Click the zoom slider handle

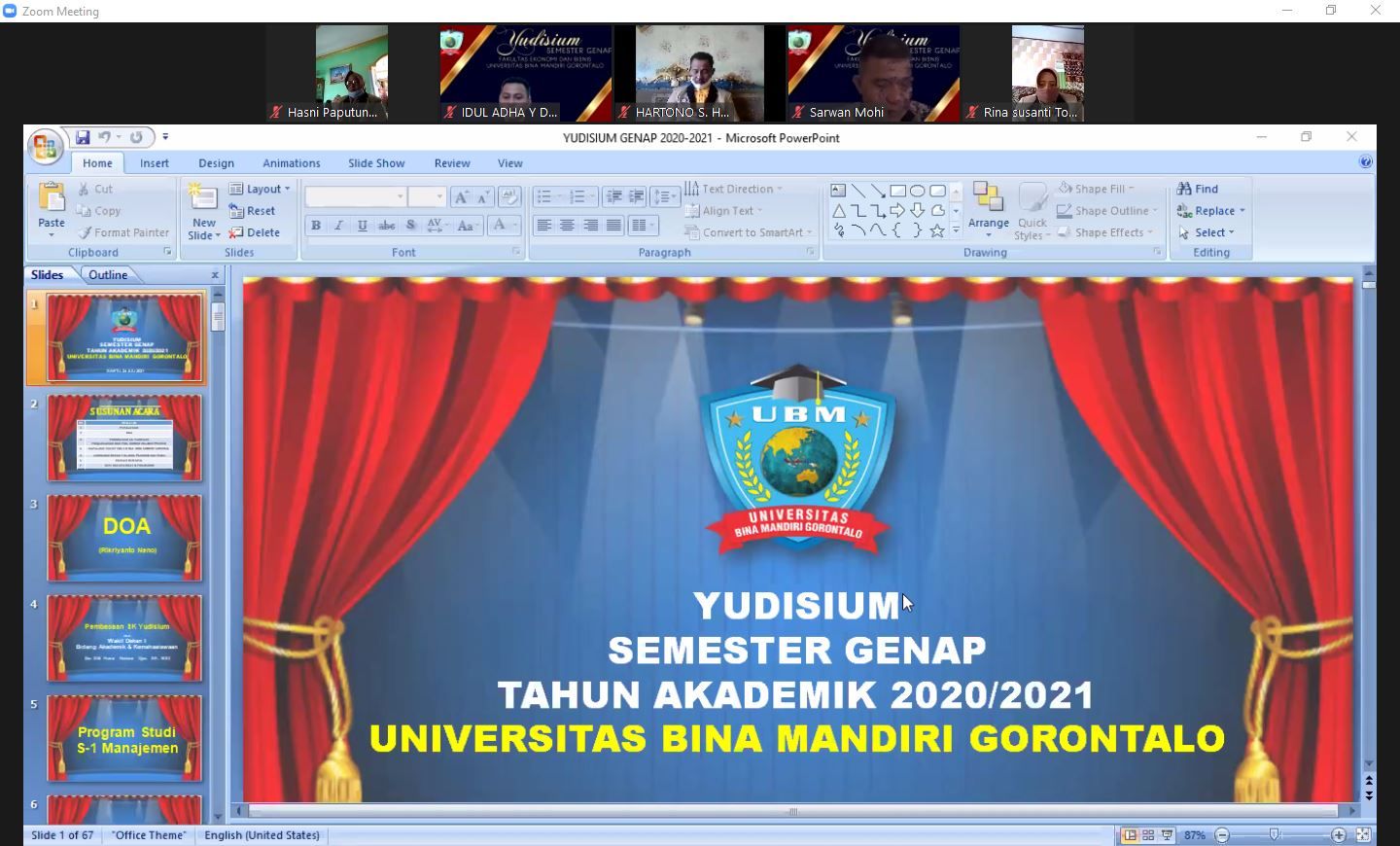click(x=1274, y=835)
